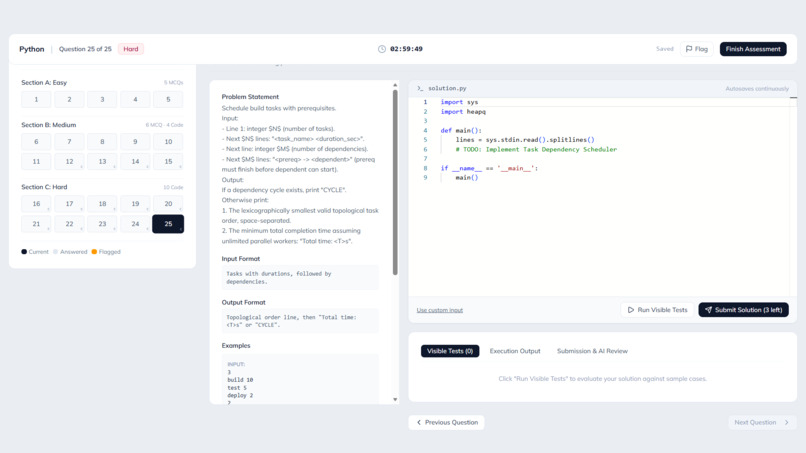
Task: Click the 'Section B: Medium' heading
Action: (48, 125)
